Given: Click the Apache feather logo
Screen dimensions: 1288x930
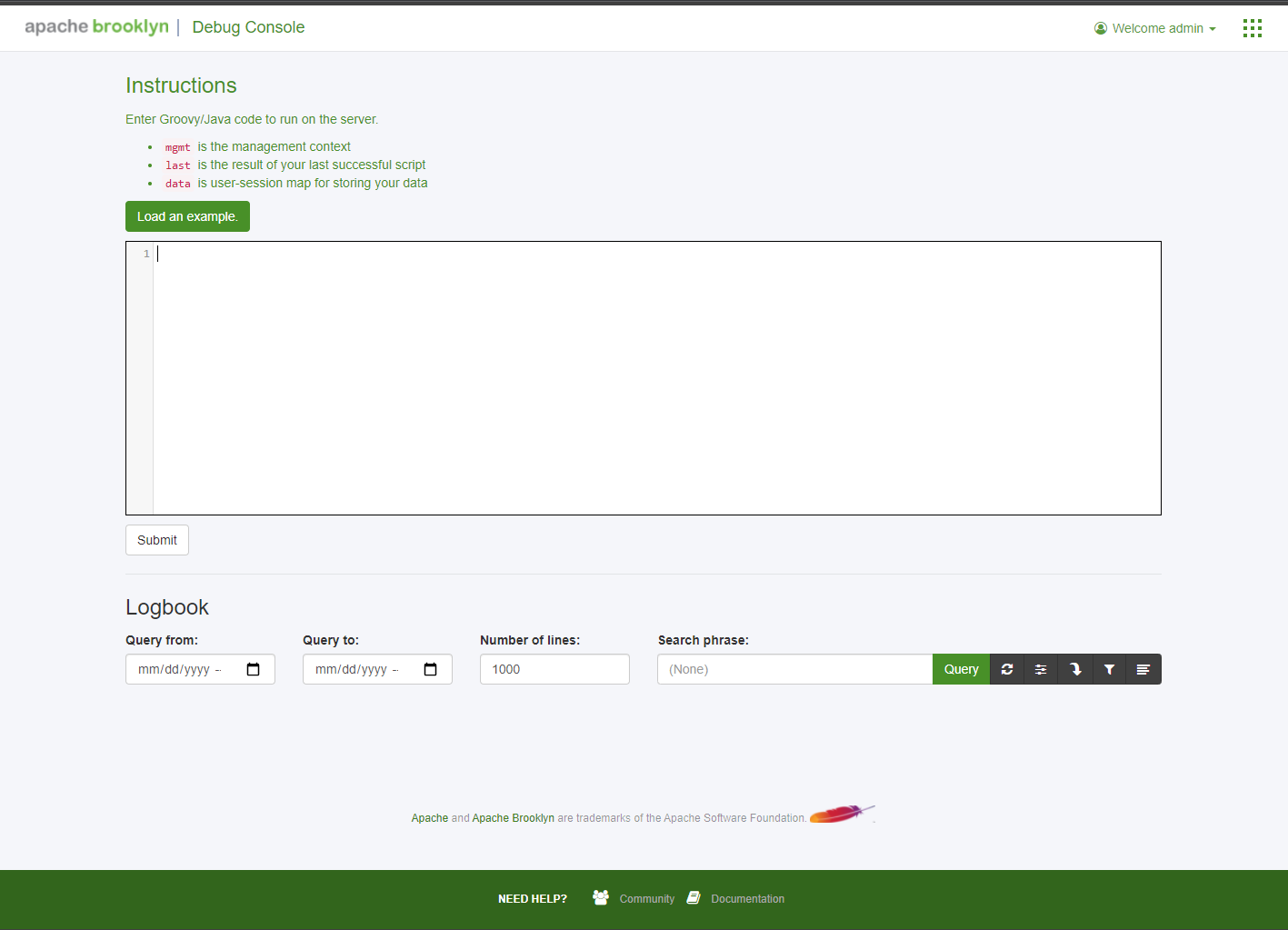Looking at the screenshot, I should click(843, 814).
